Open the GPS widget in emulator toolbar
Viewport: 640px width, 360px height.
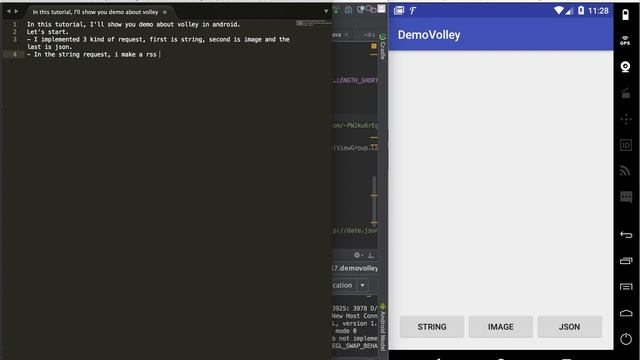coord(625,40)
